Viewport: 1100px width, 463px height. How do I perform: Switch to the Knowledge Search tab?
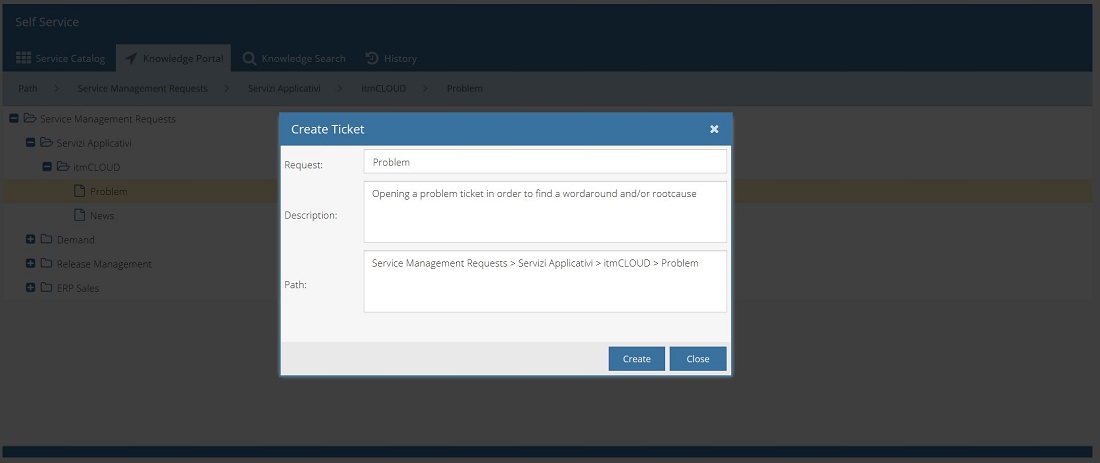tap(294, 58)
